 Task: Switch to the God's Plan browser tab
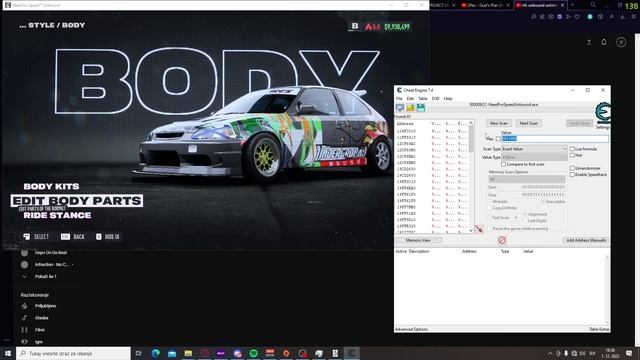pos(486,5)
